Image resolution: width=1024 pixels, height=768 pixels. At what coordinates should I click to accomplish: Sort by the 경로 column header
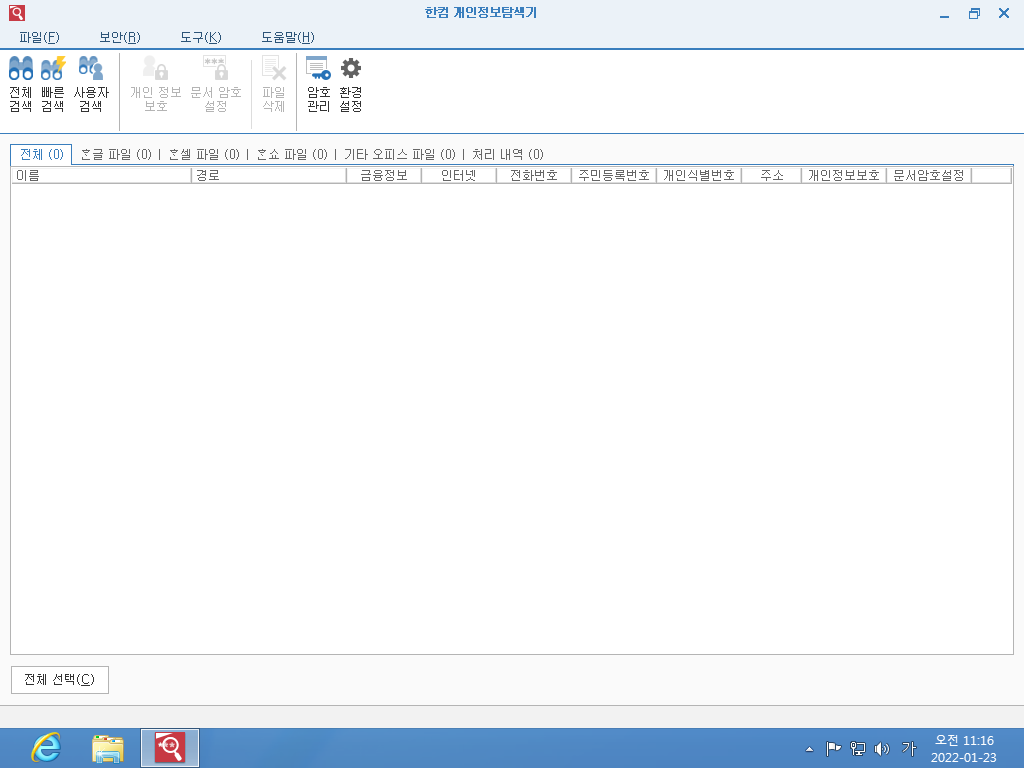click(268, 175)
